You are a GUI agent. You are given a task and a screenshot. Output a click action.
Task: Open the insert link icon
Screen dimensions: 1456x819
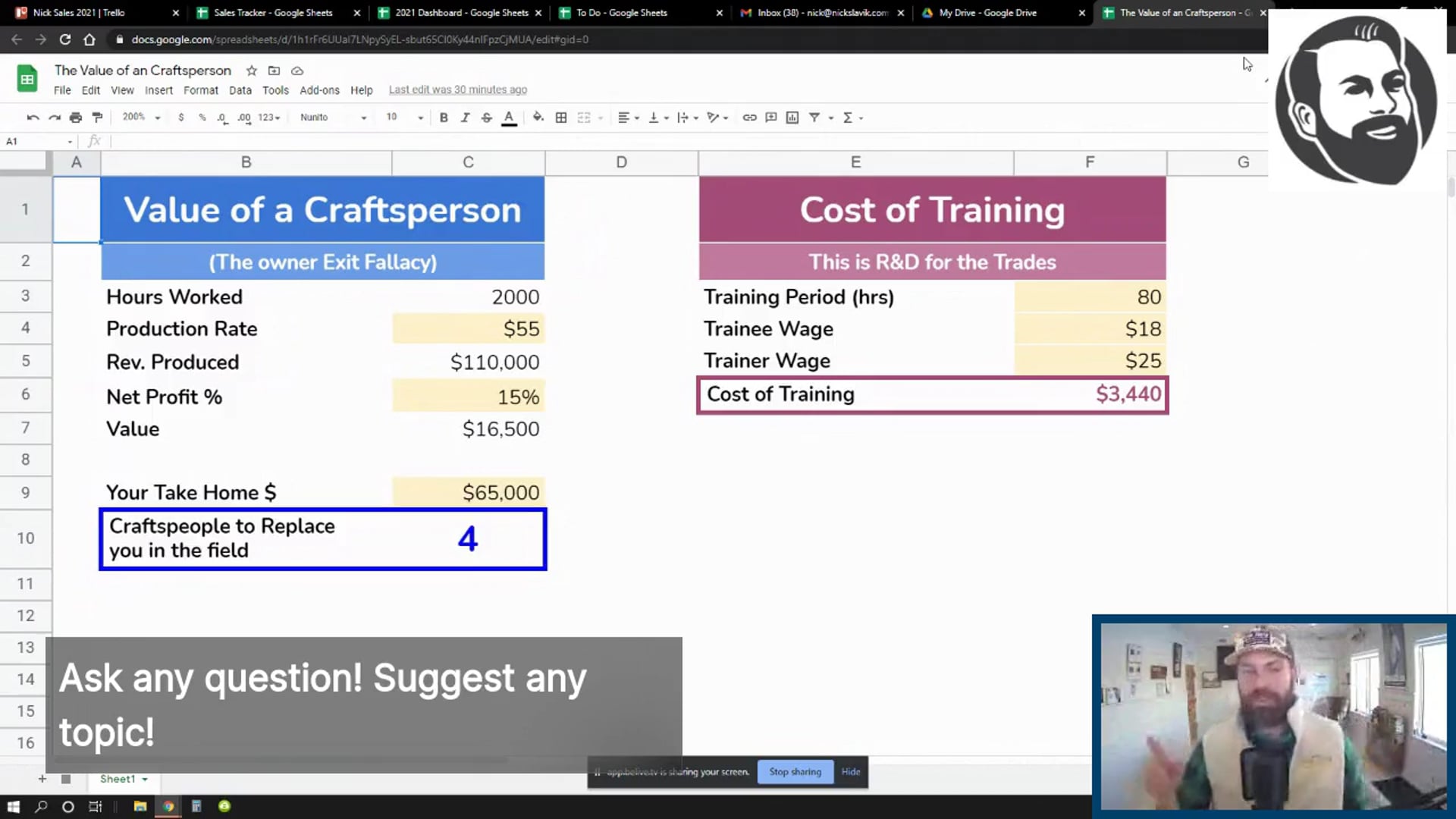[x=749, y=118]
